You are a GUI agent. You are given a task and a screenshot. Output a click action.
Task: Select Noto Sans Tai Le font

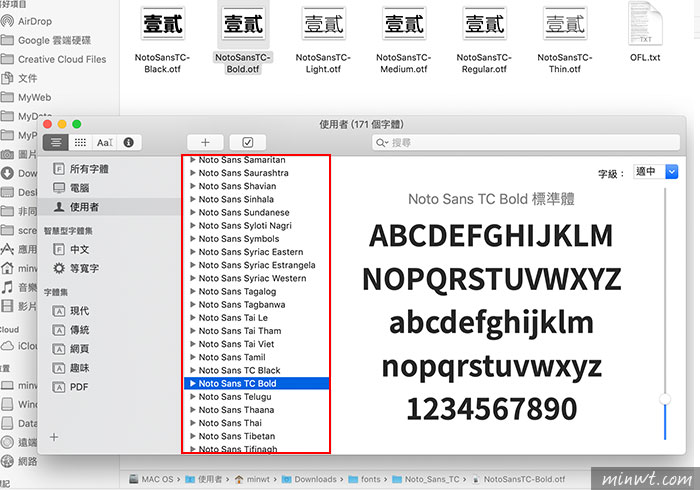[x=233, y=318]
